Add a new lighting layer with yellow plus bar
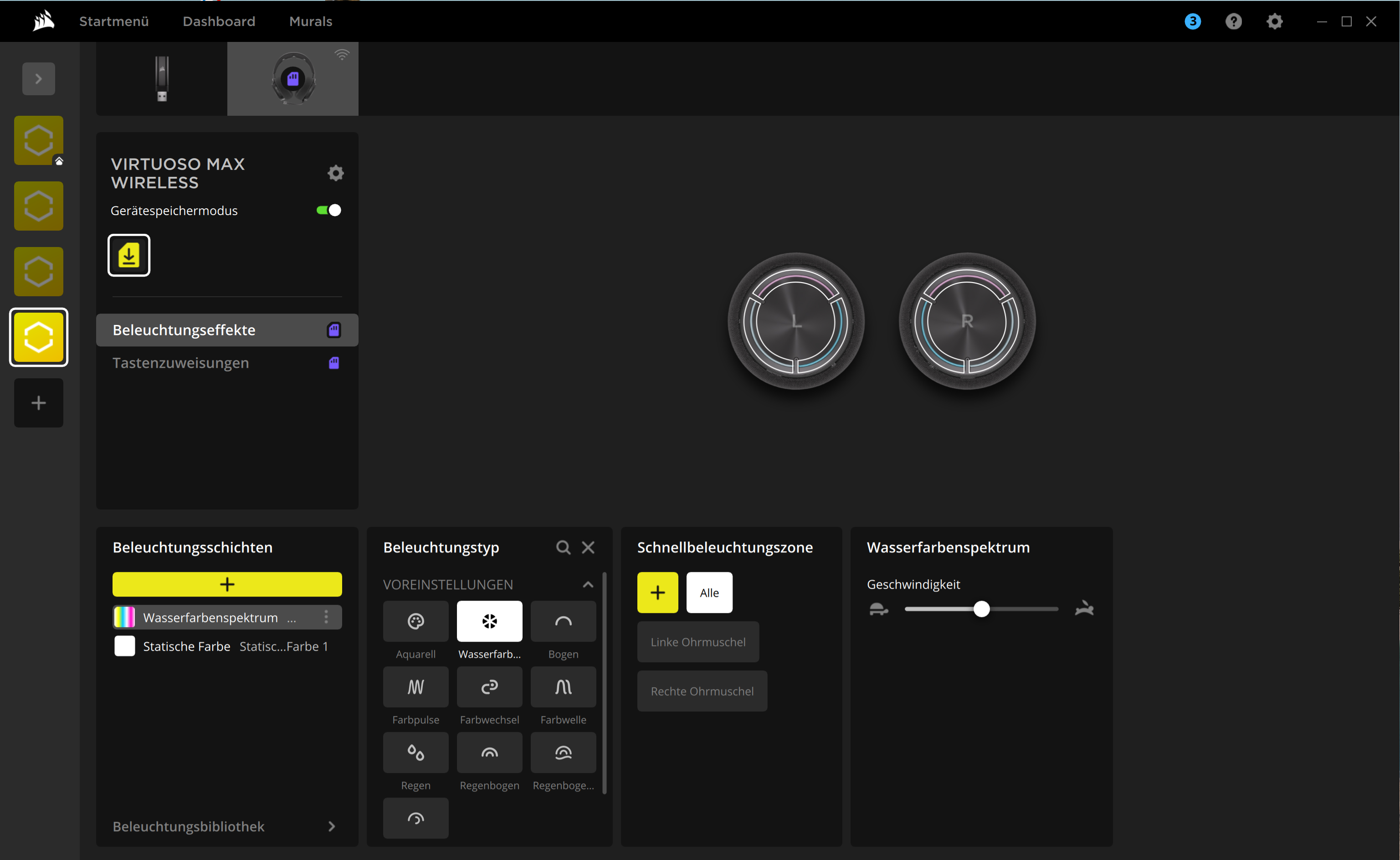 click(227, 584)
